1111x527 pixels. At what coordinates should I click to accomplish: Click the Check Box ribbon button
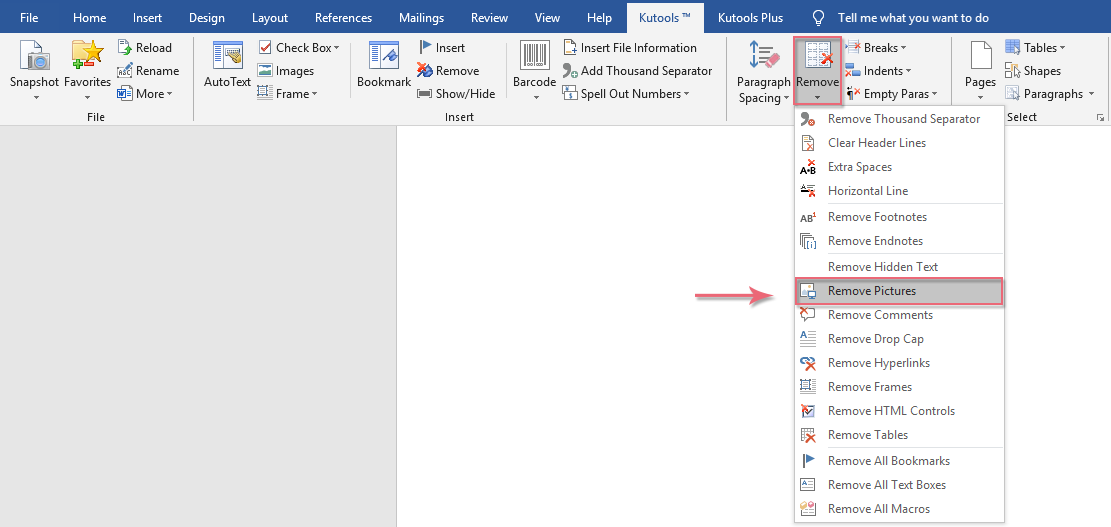298,48
